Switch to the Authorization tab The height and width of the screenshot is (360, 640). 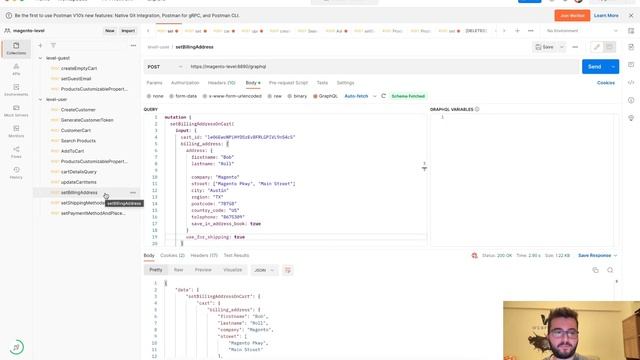[185, 83]
